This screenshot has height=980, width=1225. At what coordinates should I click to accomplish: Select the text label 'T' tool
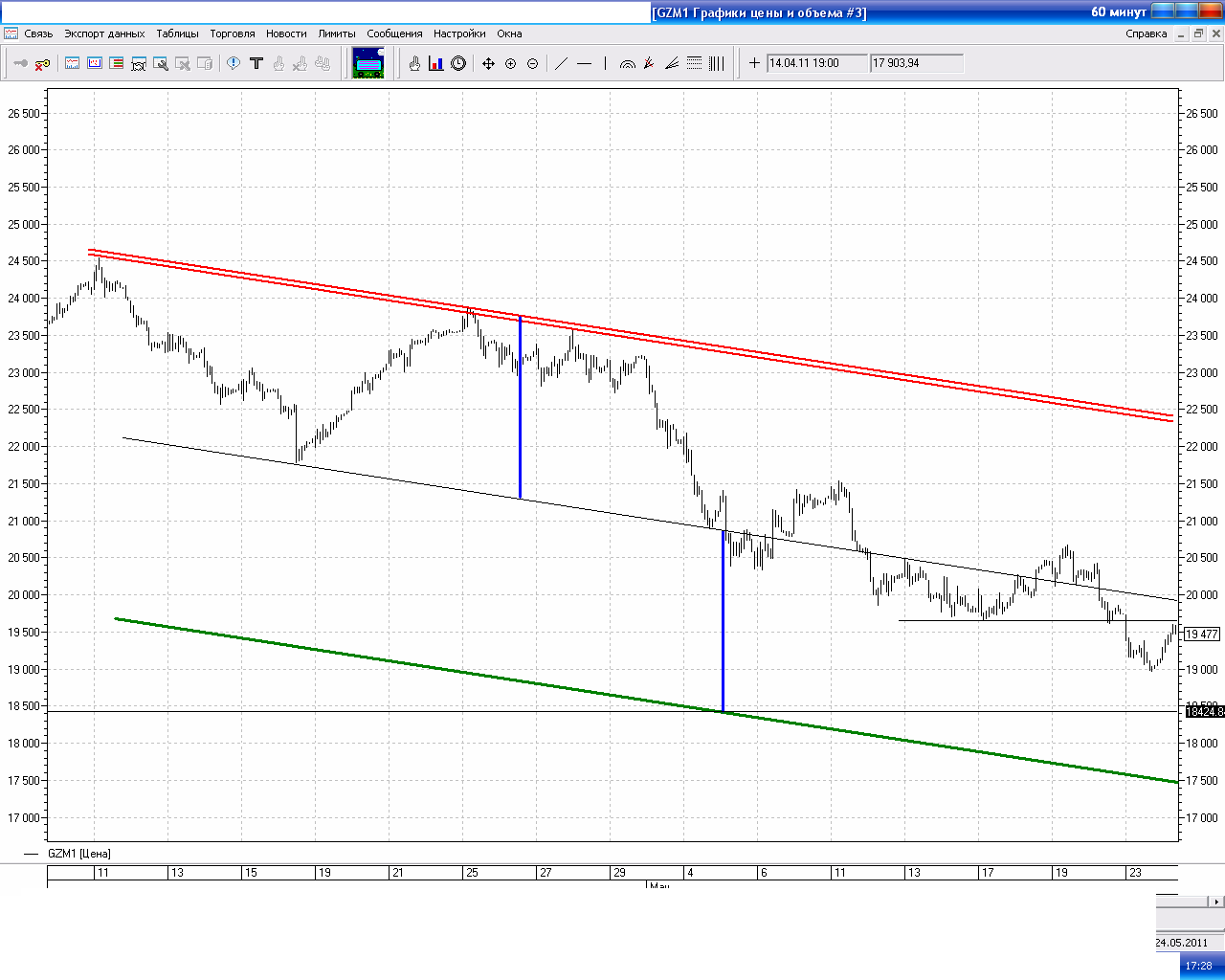(x=256, y=64)
